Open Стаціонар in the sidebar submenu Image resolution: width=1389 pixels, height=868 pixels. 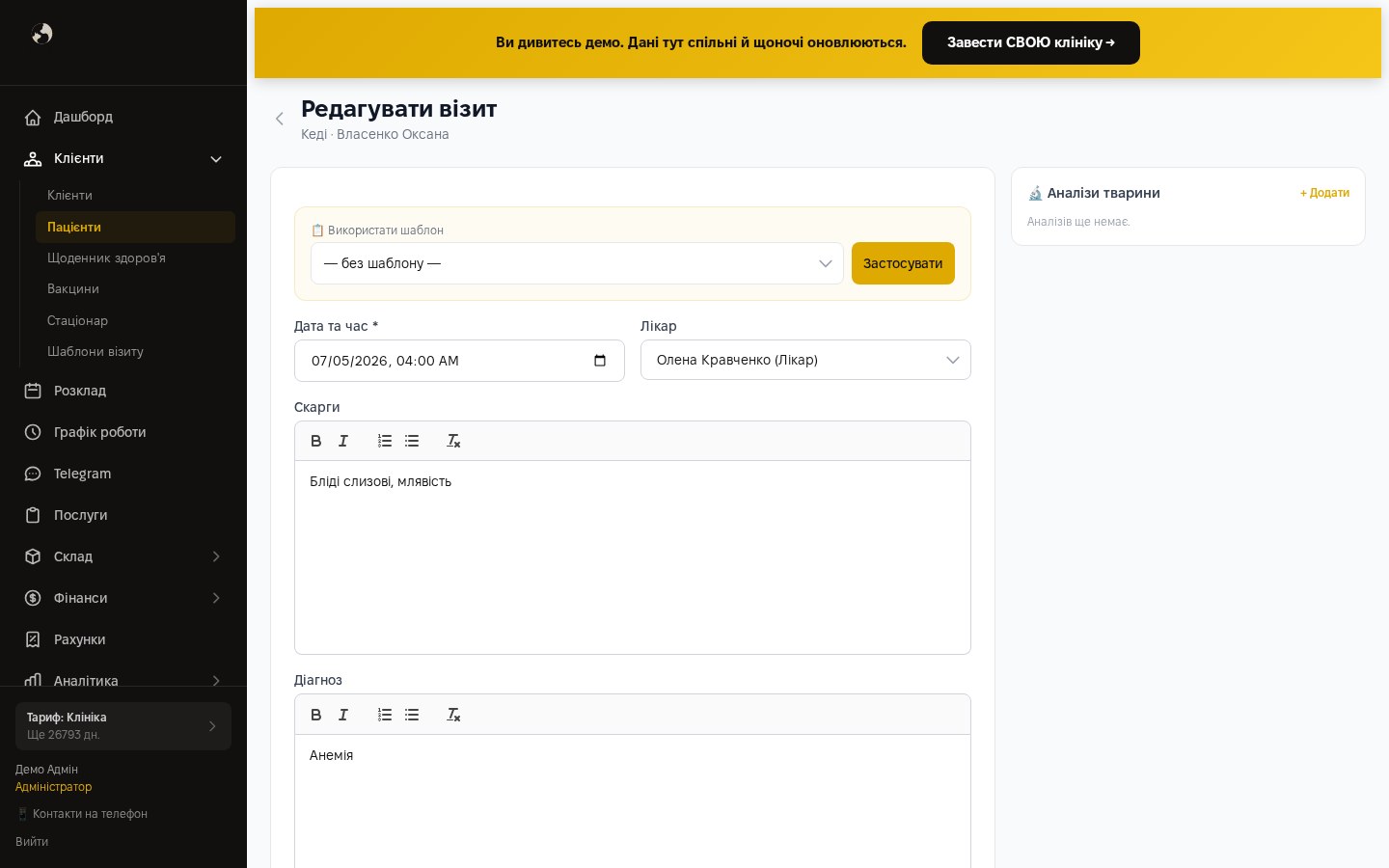tap(135, 320)
